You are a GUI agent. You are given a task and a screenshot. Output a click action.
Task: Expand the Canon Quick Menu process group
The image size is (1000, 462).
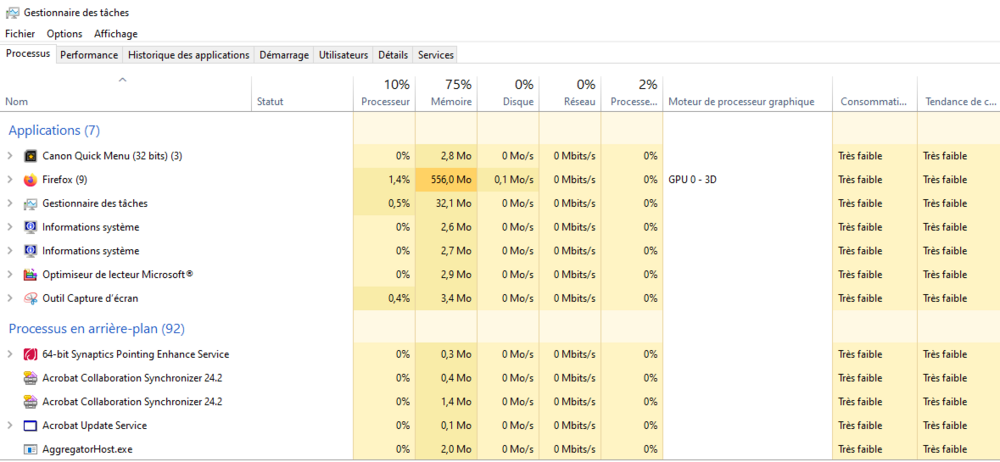click(10, 156)
